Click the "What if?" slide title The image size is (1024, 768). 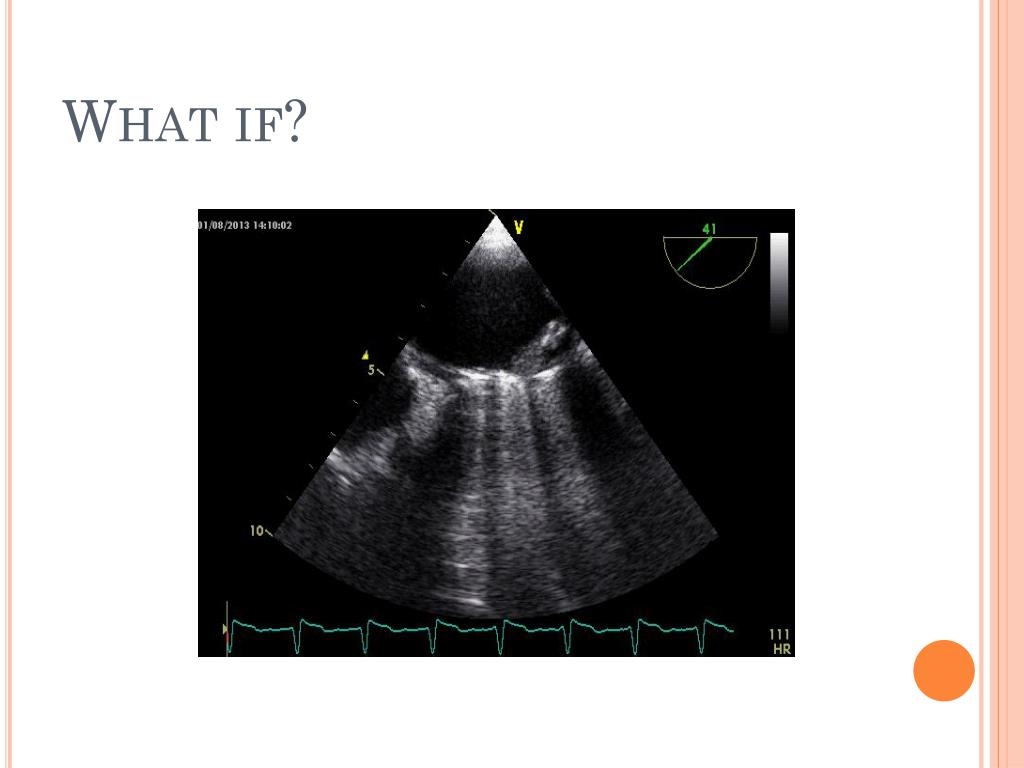[x=184, y=121]
